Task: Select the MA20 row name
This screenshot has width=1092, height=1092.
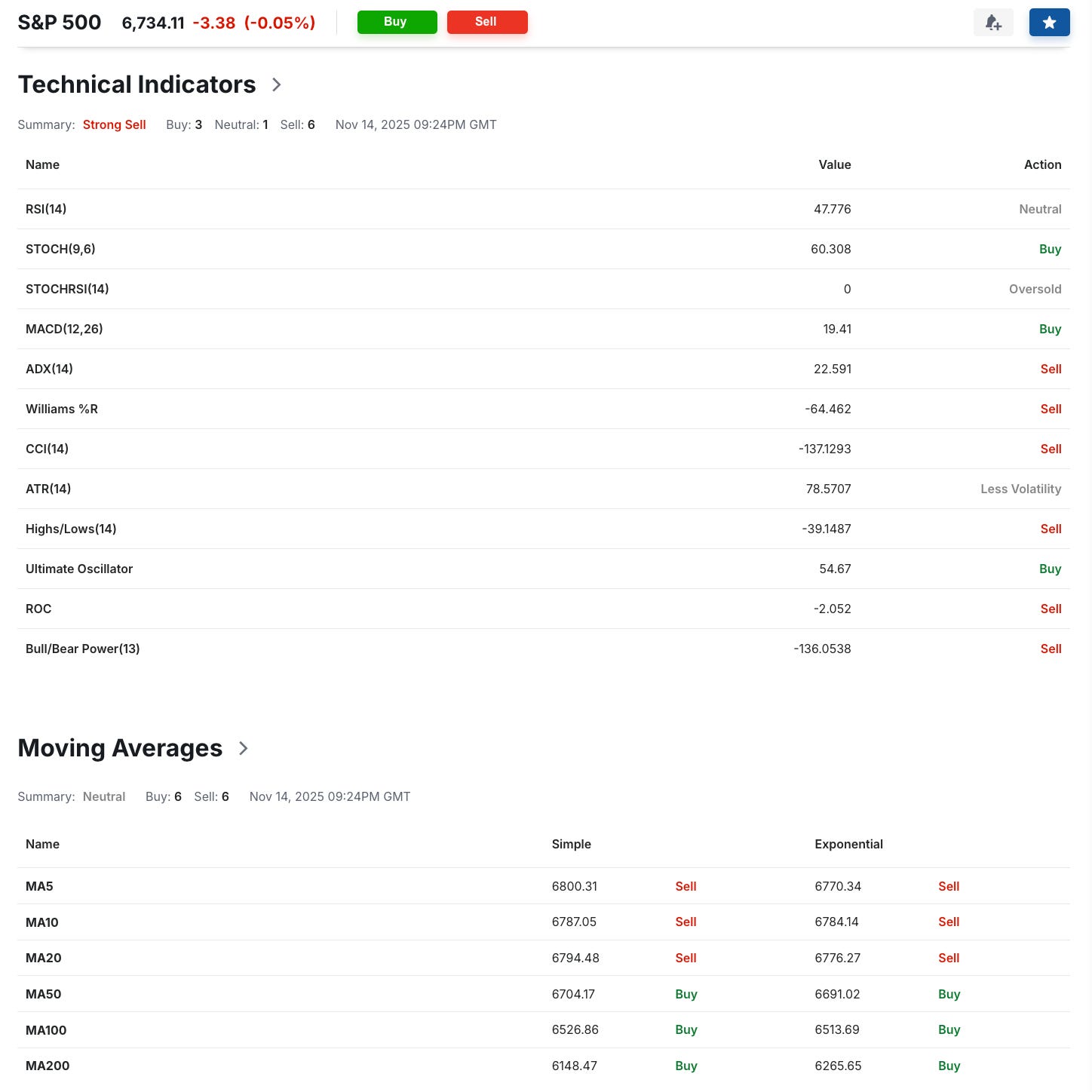Action: pos(44,958)
